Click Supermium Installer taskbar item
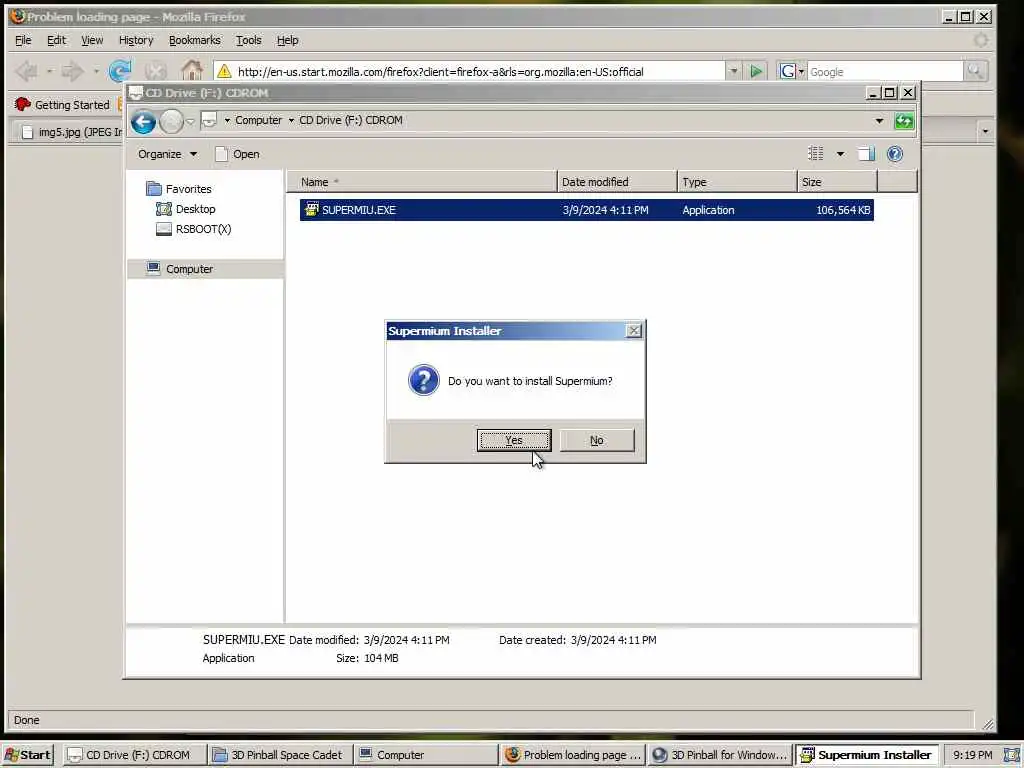Screen dimensions: 1024x768 (x=867, y=755)
